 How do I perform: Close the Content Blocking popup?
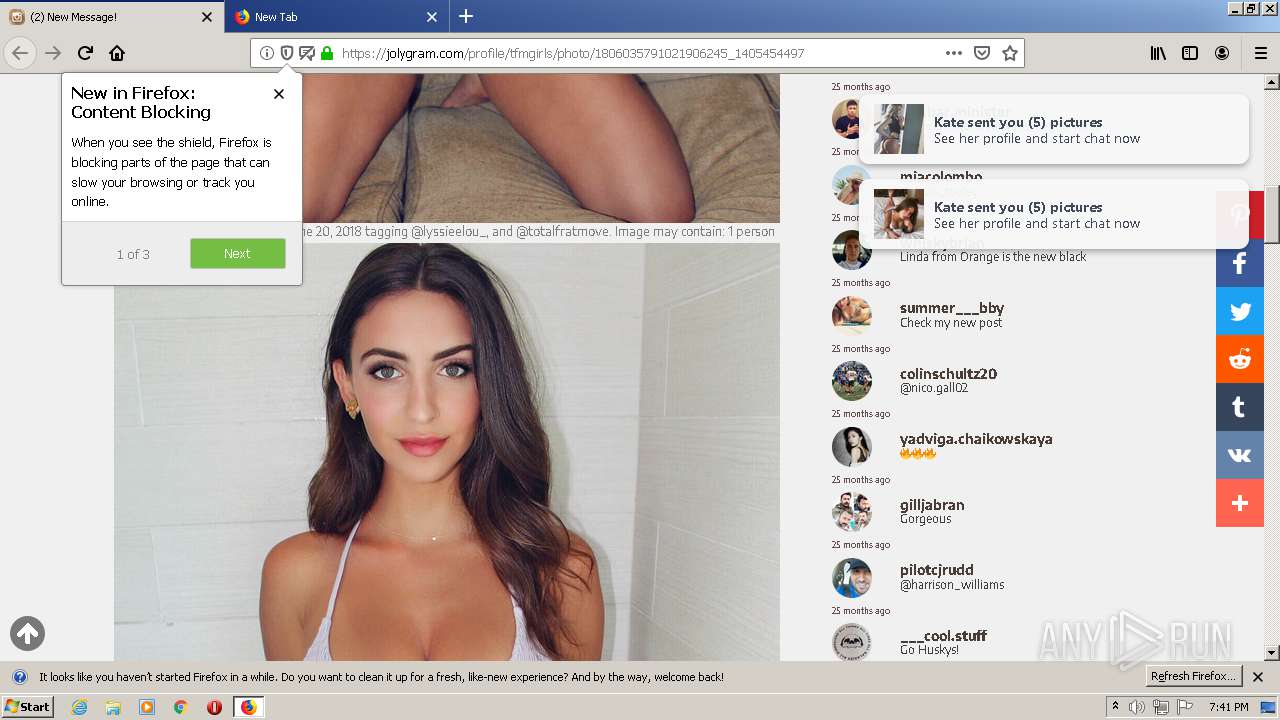(x=279, y=94)
